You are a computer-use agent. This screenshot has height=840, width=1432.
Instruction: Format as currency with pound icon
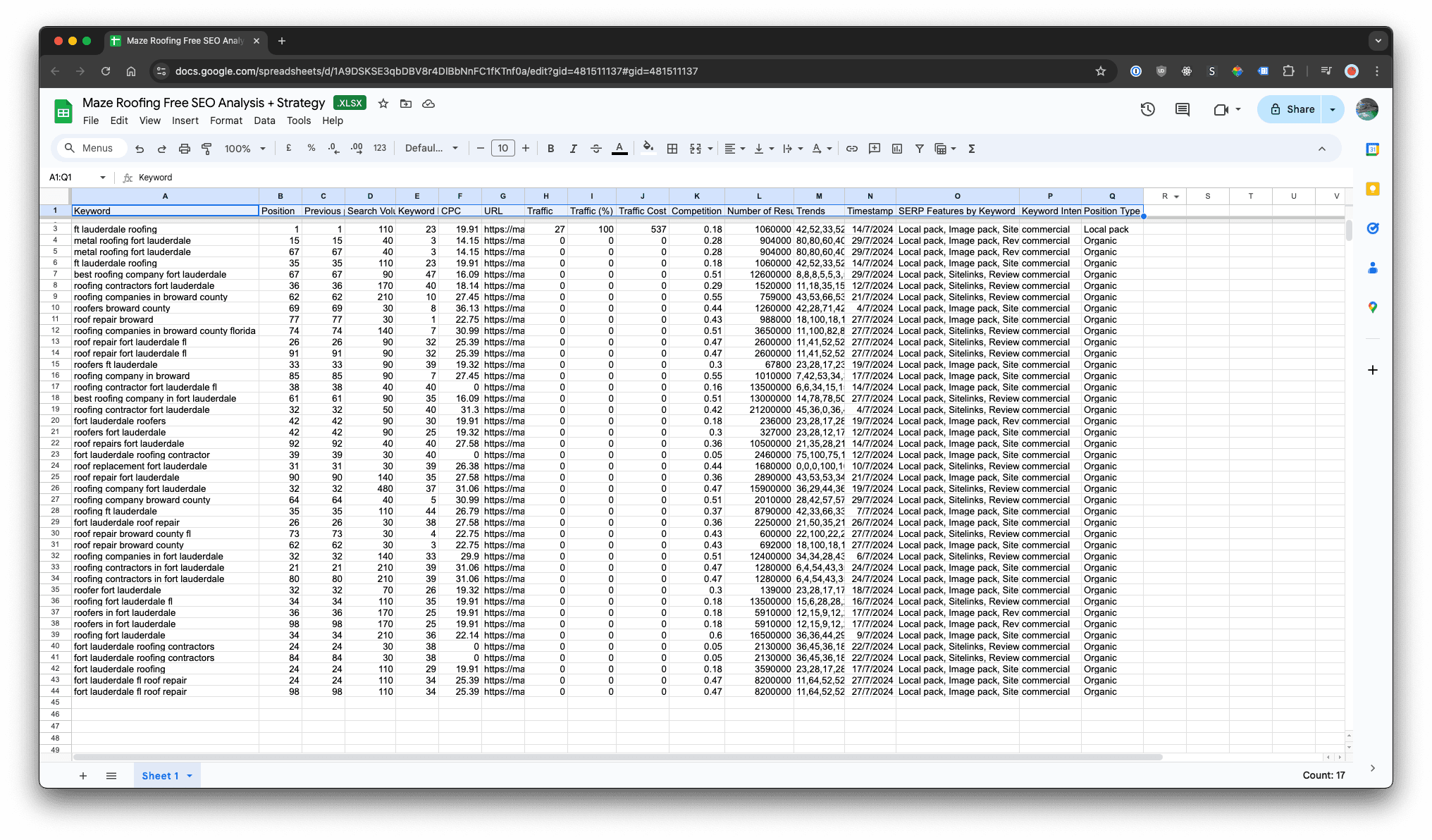click(288, 149)
